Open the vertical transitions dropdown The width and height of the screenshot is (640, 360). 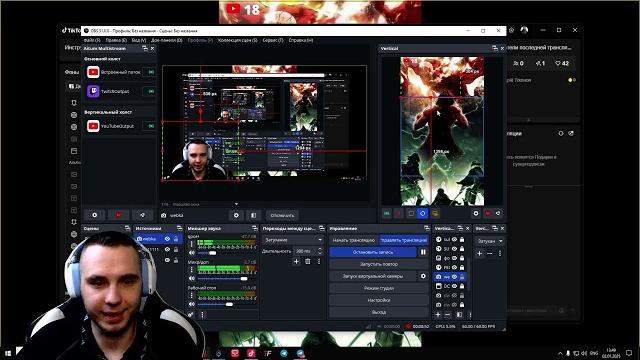click(x=490, y=241)
